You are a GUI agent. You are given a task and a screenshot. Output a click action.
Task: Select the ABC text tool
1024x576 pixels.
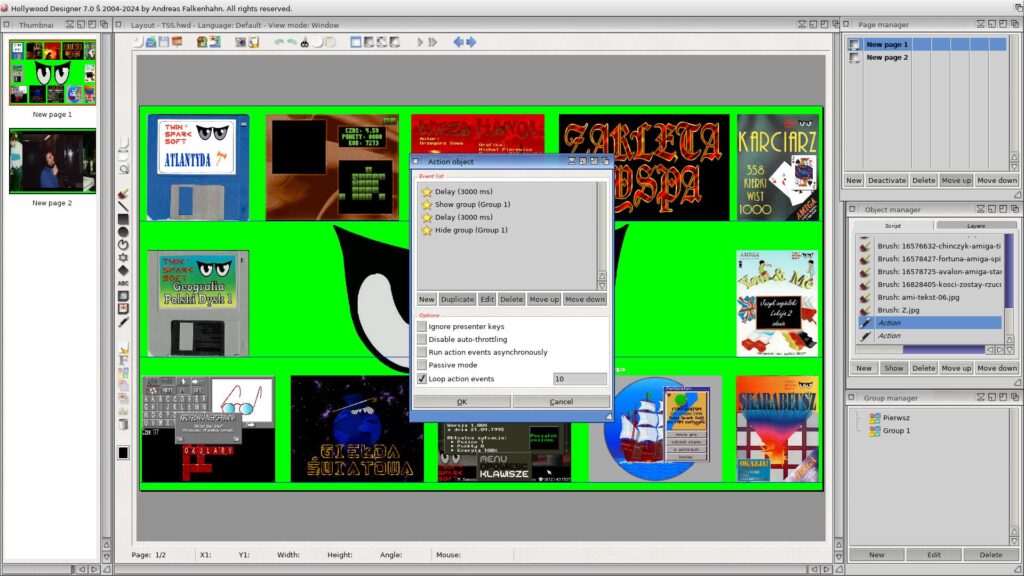pos(123,283)
